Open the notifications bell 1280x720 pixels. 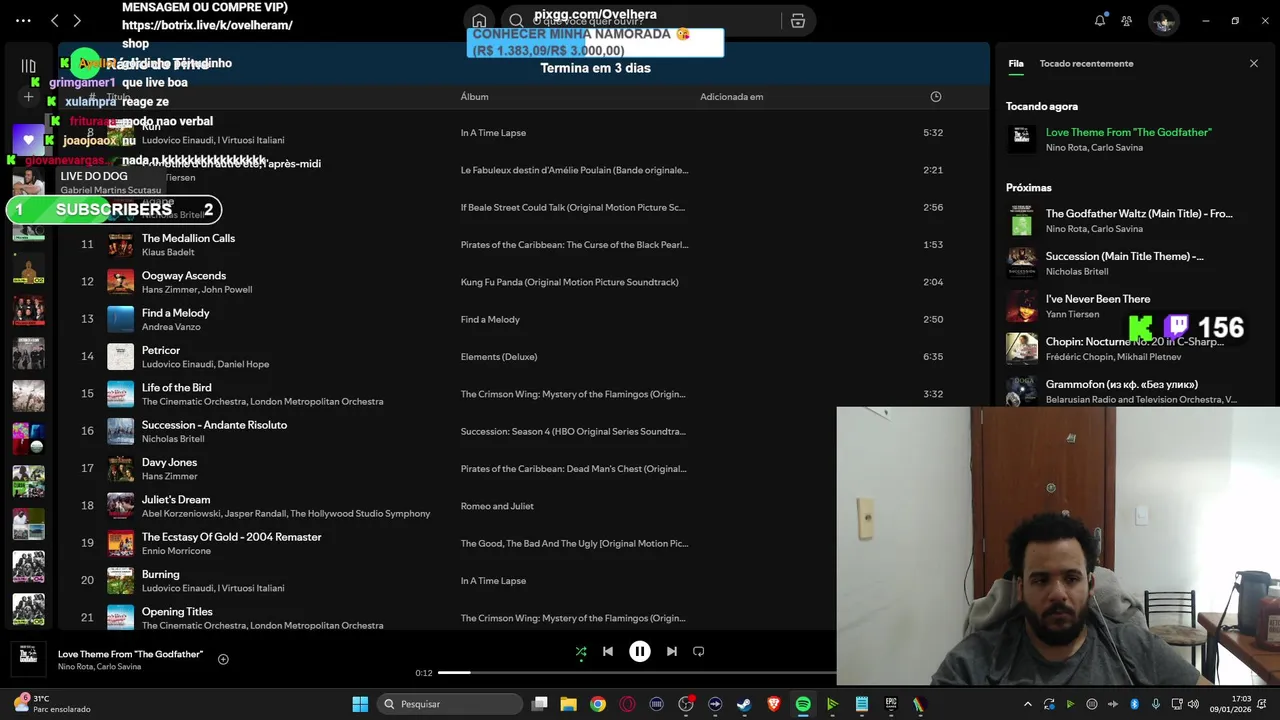click(1100, 20)
